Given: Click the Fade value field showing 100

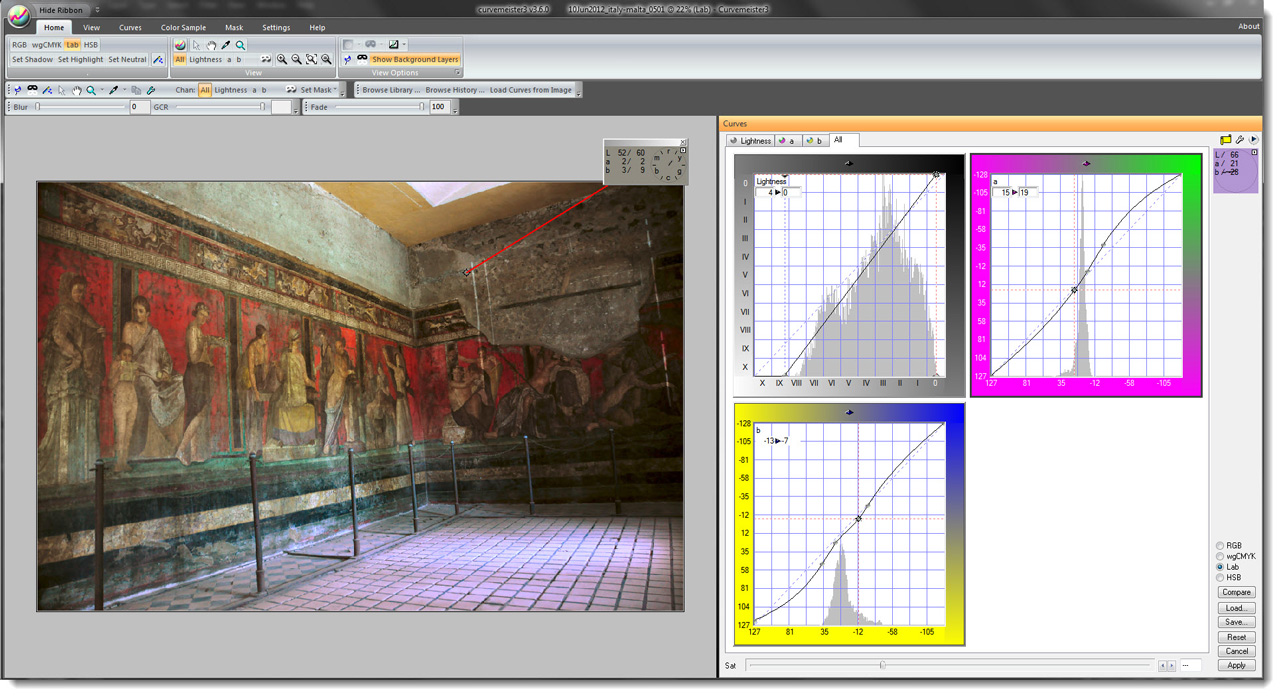Looking at the screenshot, I should coord(439,107).
